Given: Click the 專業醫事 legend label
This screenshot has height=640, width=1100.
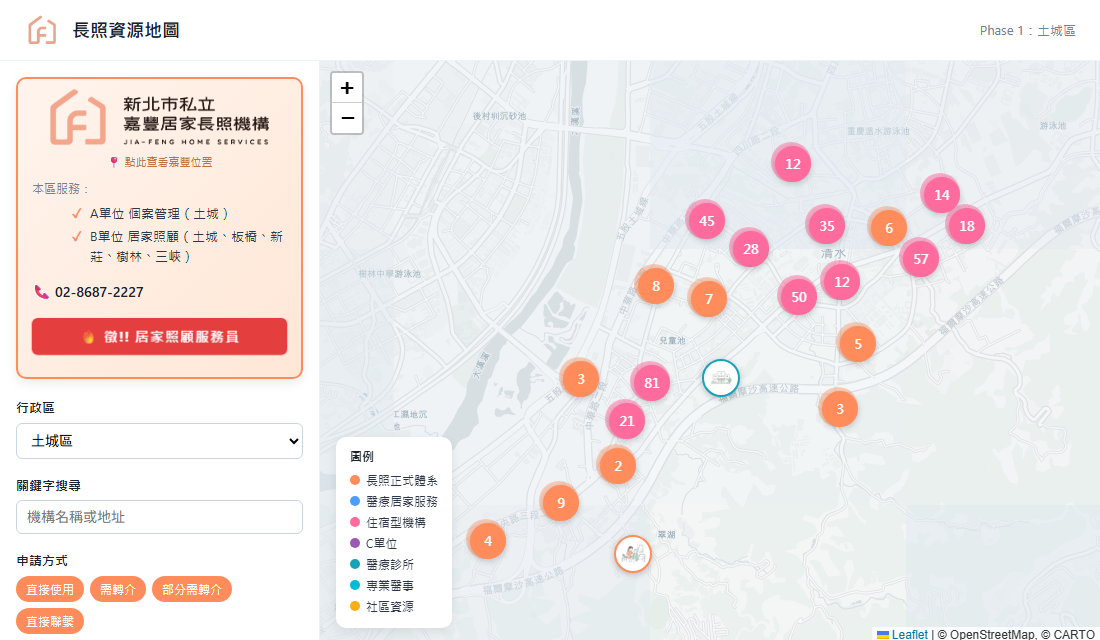Looking at the screenshot, I should 390,585.
